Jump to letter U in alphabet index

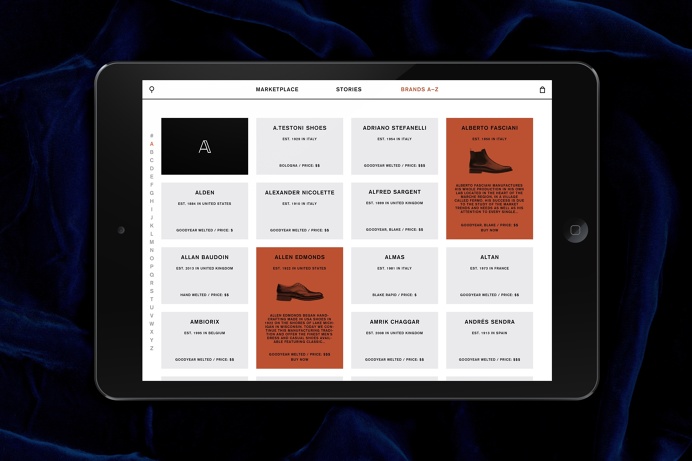[151, 307]
